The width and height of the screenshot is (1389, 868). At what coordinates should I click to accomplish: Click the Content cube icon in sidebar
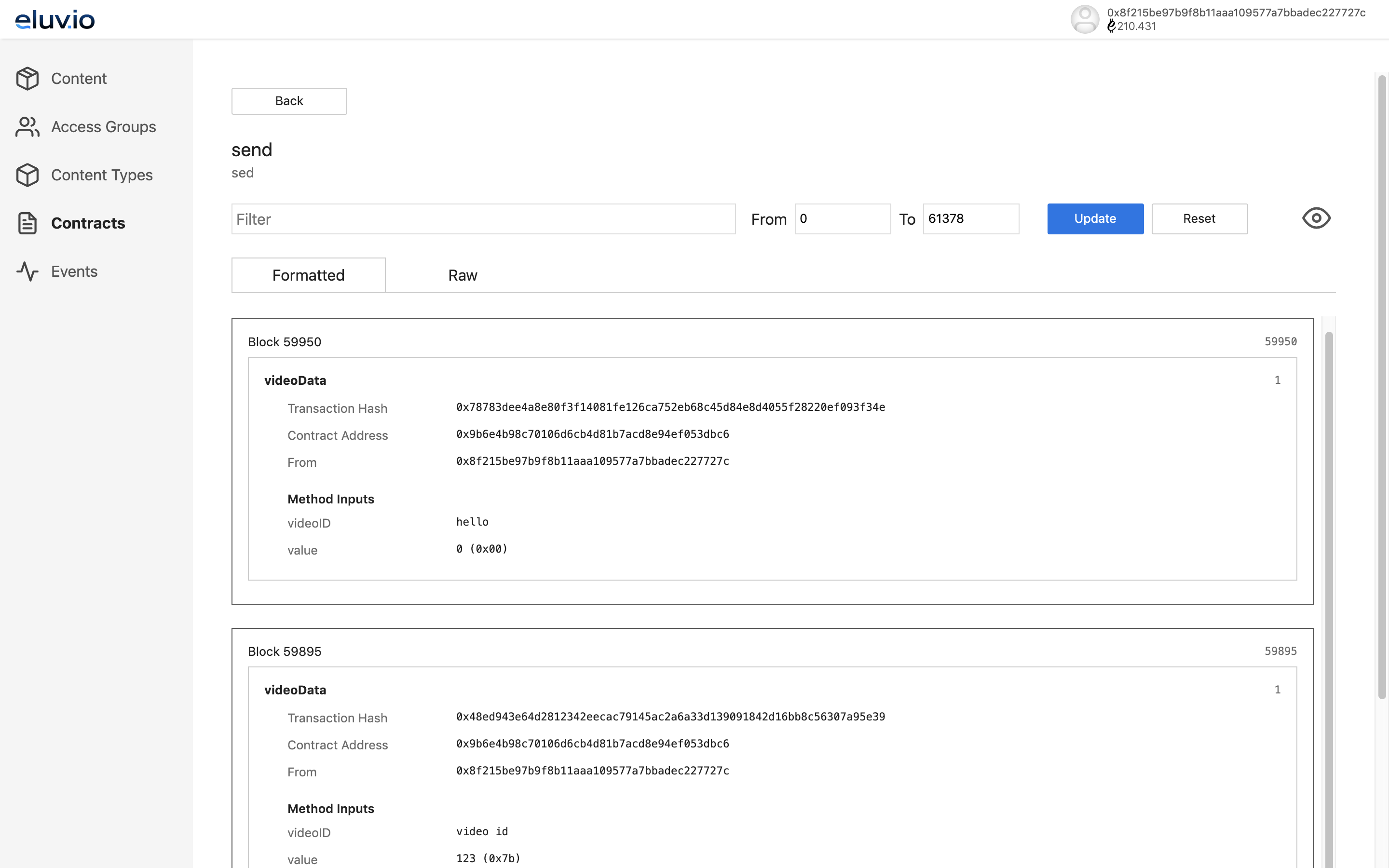tap(27, 79)
